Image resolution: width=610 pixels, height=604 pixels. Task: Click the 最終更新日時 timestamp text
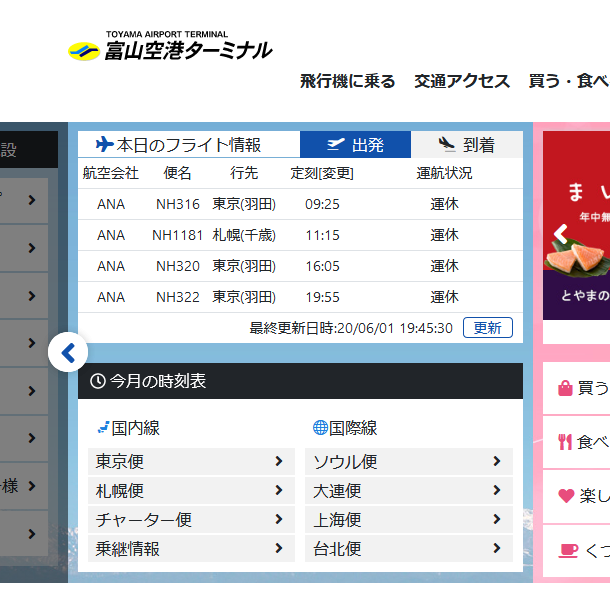point(351,328)
